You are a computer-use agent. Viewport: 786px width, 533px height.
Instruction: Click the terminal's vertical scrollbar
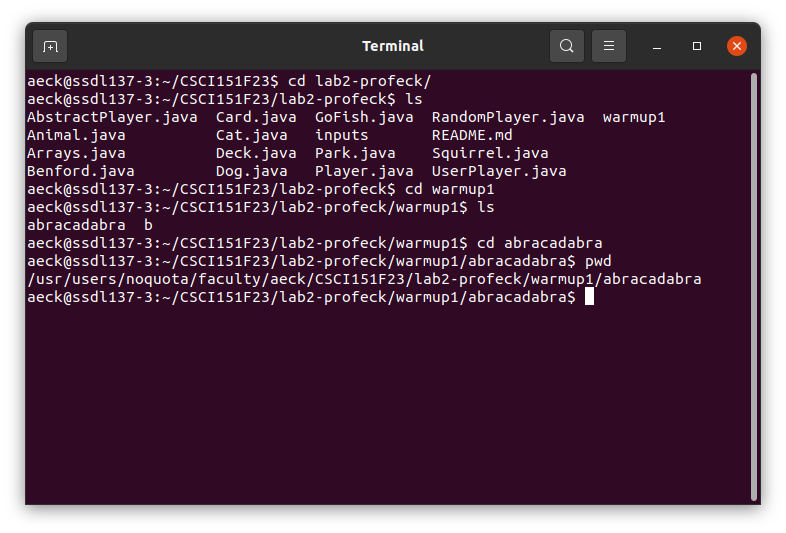point(753,286)
